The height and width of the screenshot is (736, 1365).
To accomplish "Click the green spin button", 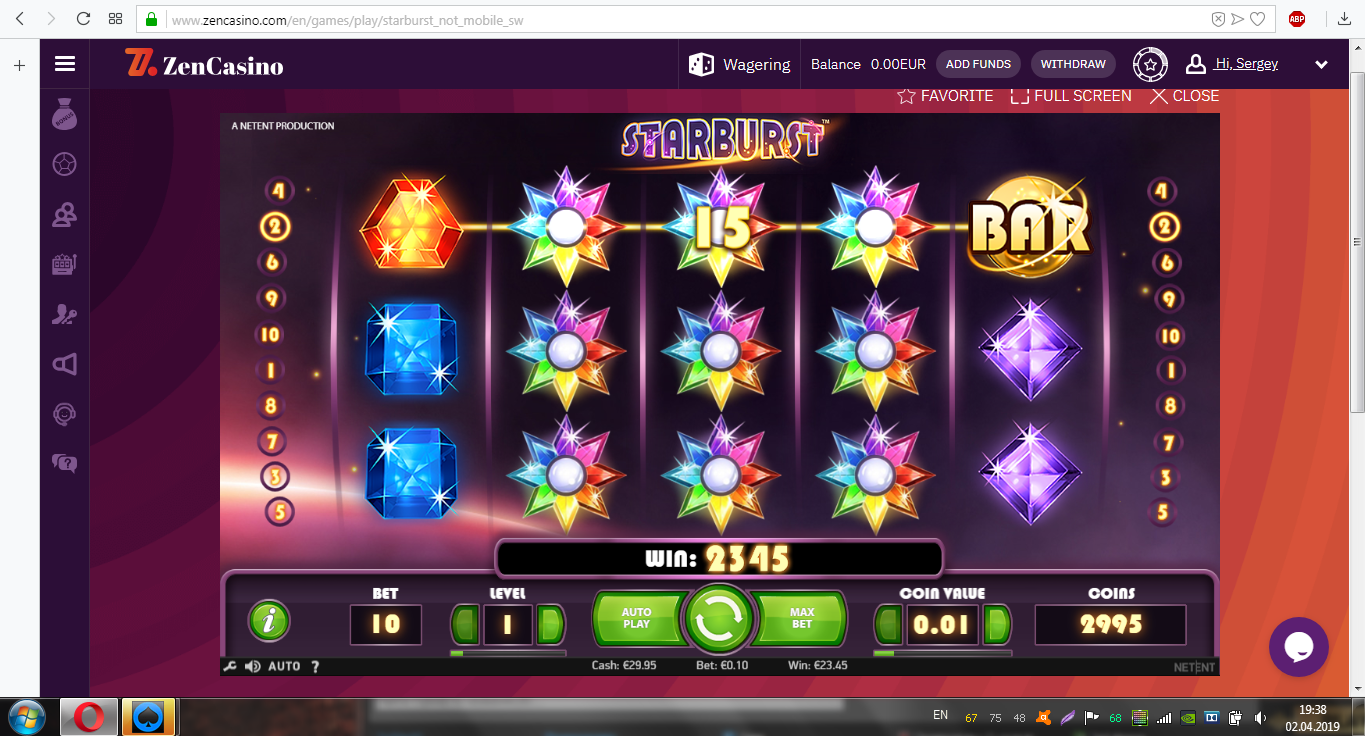I will point(718,620).
